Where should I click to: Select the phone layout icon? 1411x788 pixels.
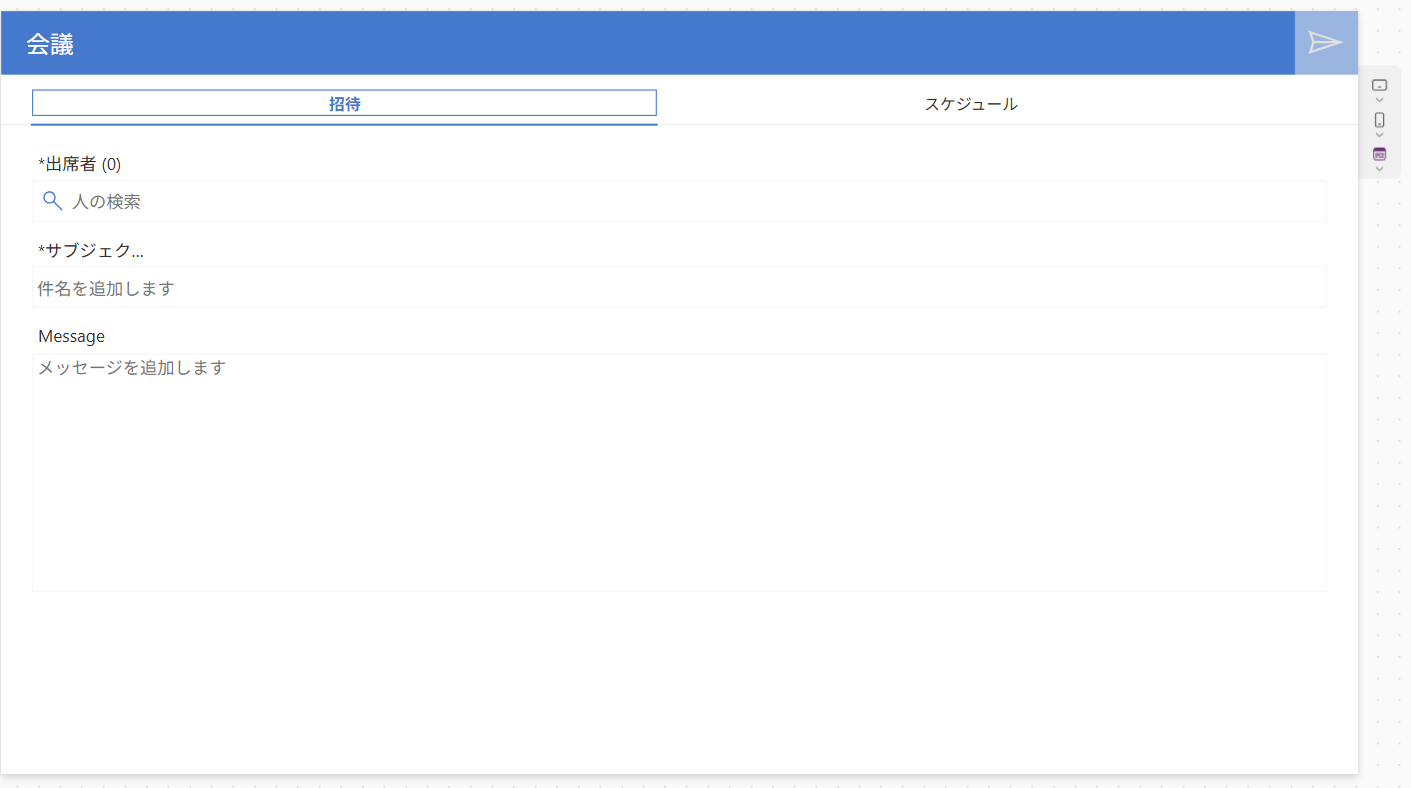point(1379,120)
